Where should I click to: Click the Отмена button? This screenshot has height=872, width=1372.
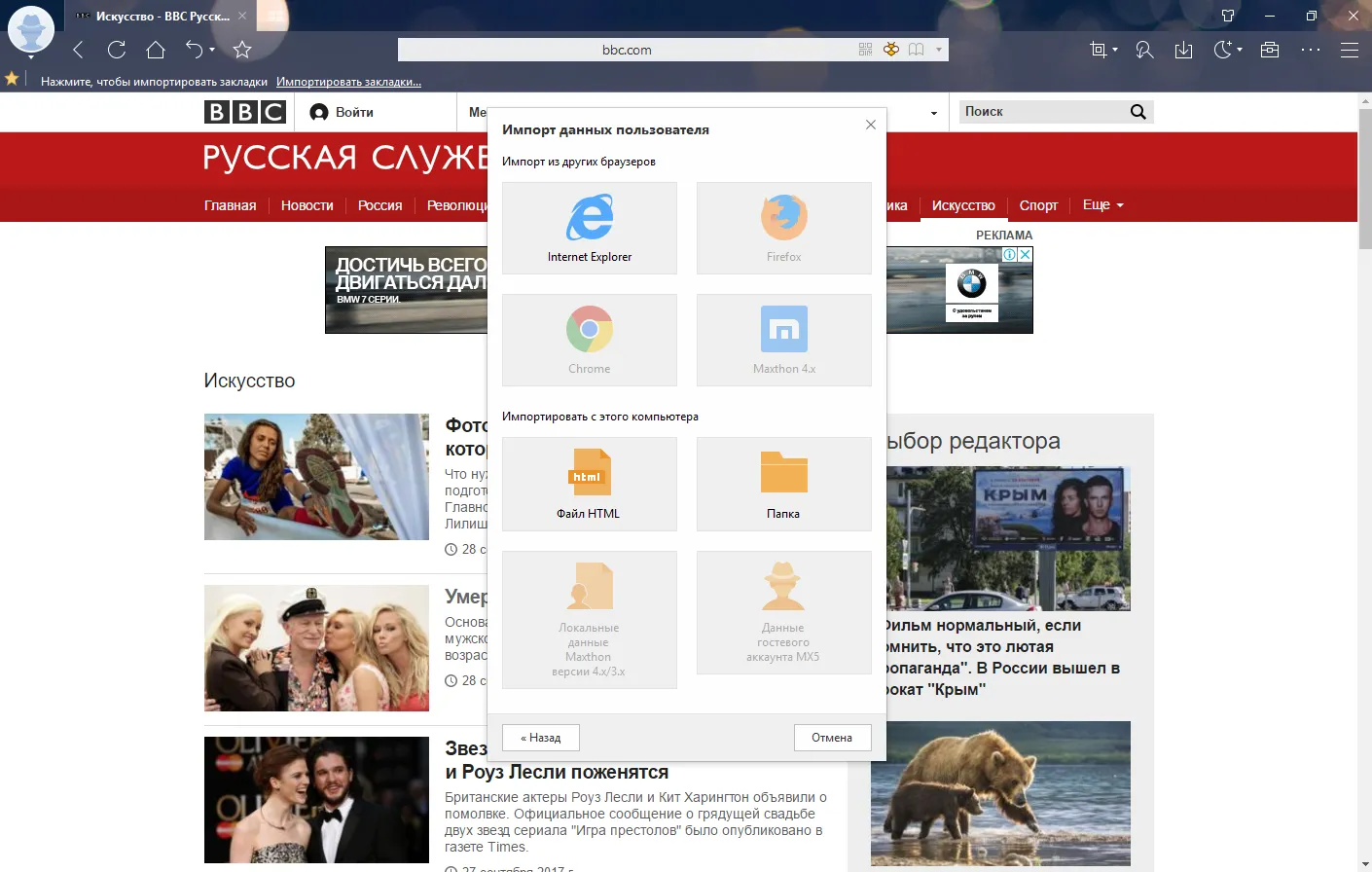coord(832,738)
